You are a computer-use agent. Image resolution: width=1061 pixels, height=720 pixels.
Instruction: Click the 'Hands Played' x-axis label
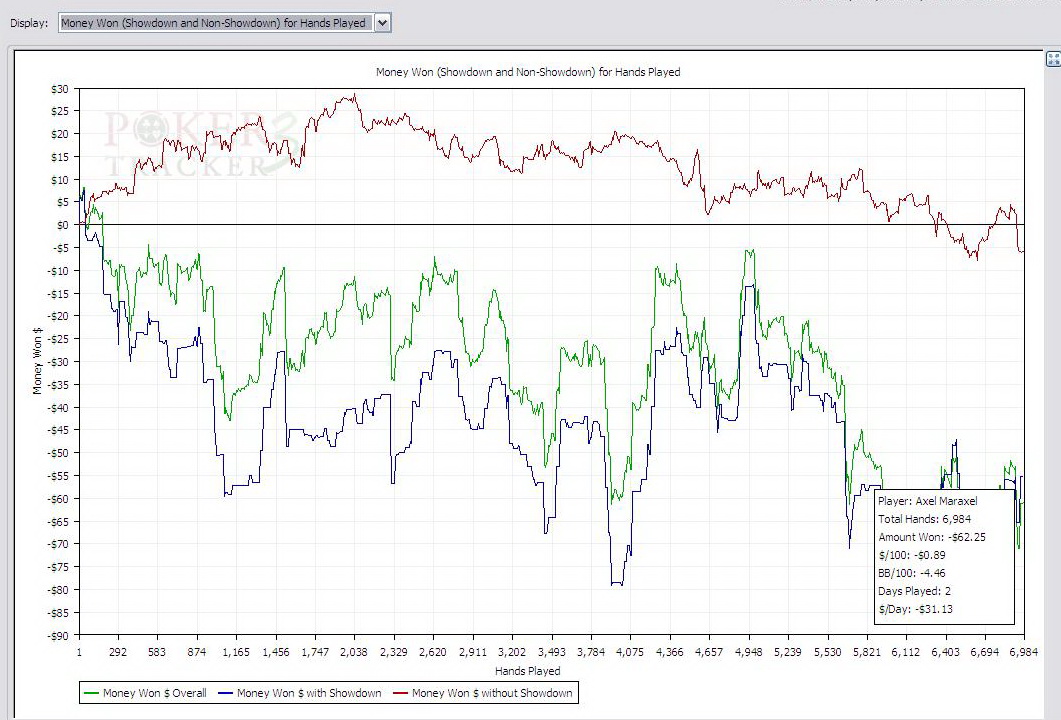pyautogui.click(x=528, y=671)
